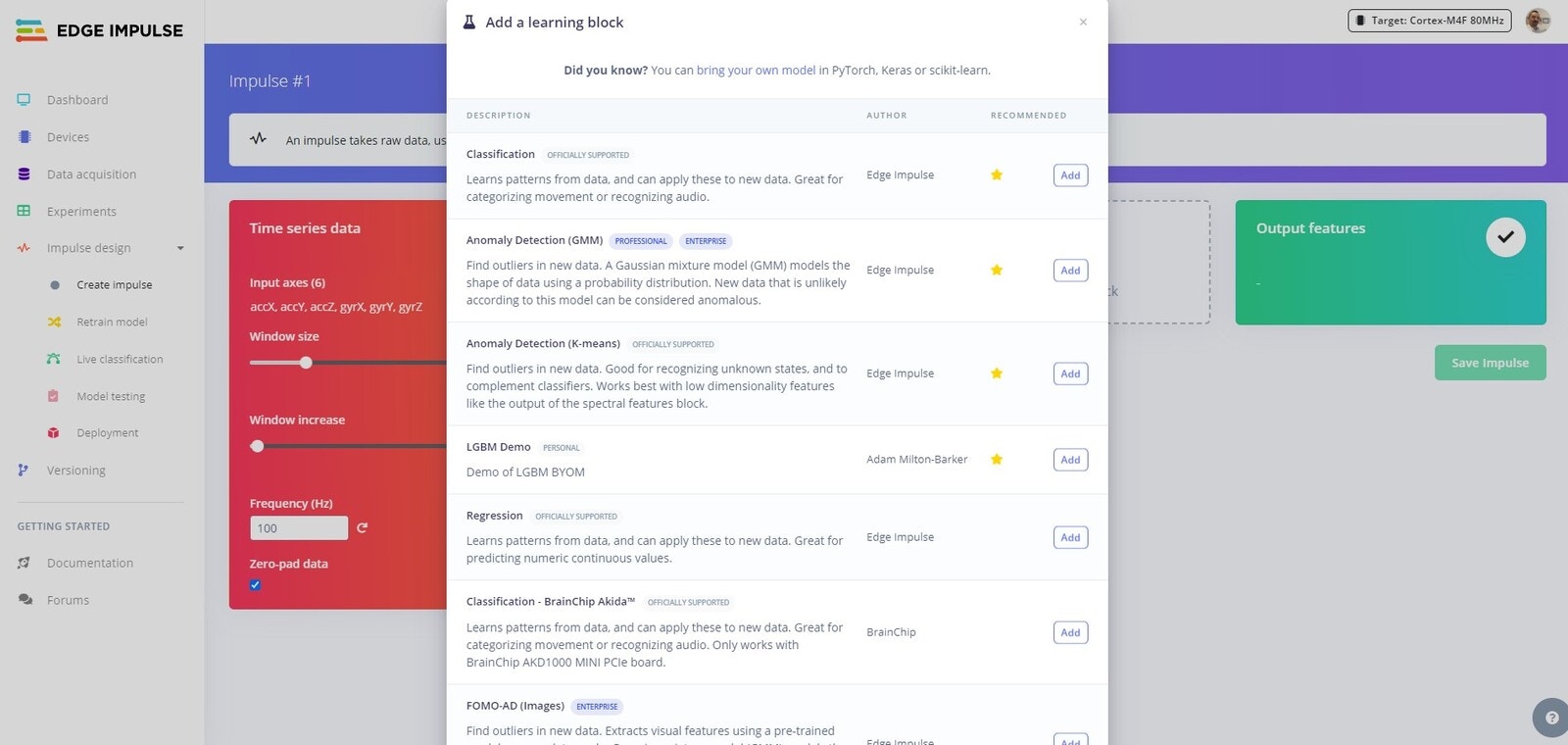
Task: Click the recommended star for Anomaly Detection (GMM)
Action: click(997, 270)
